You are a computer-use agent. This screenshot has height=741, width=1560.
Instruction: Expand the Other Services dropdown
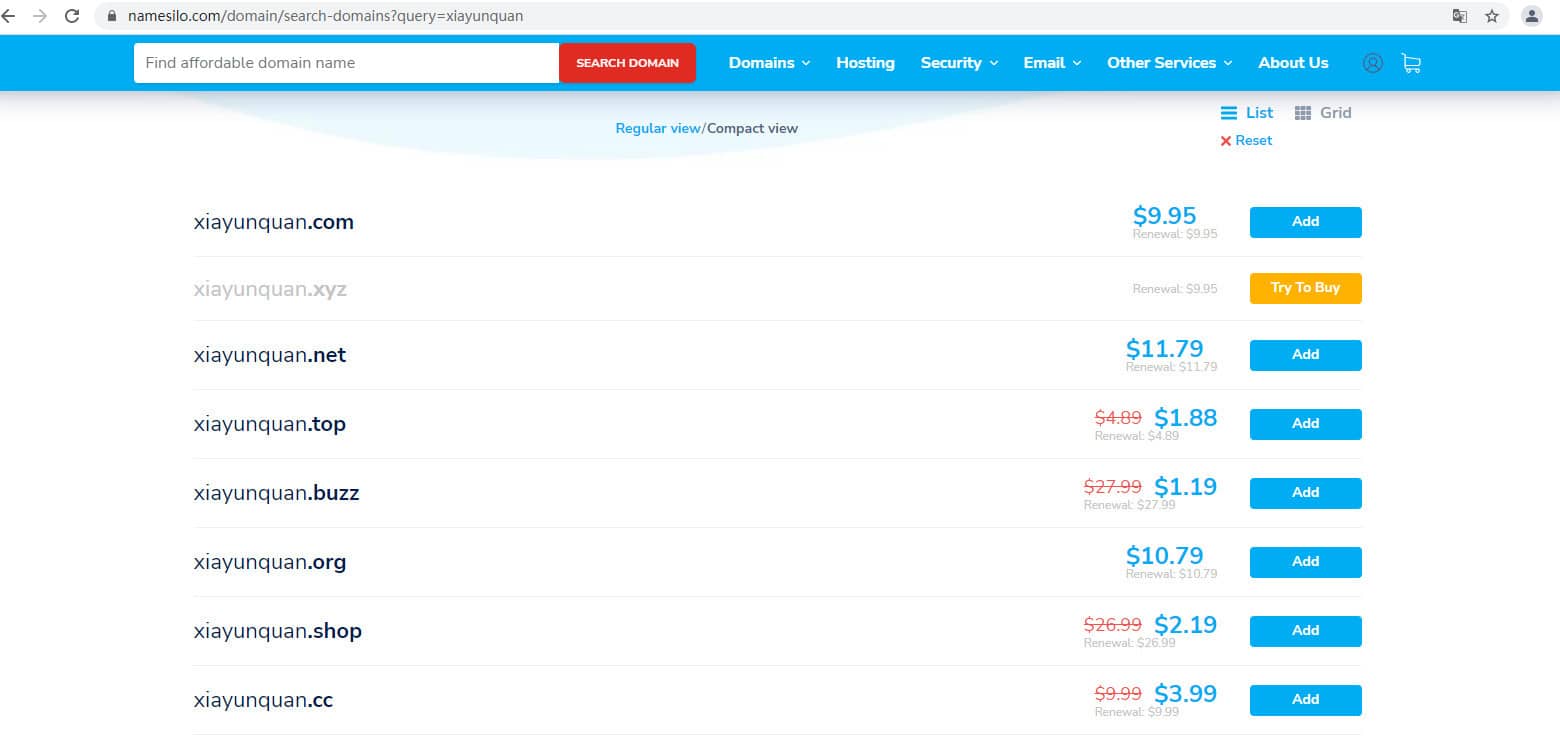click(1169, 63)
